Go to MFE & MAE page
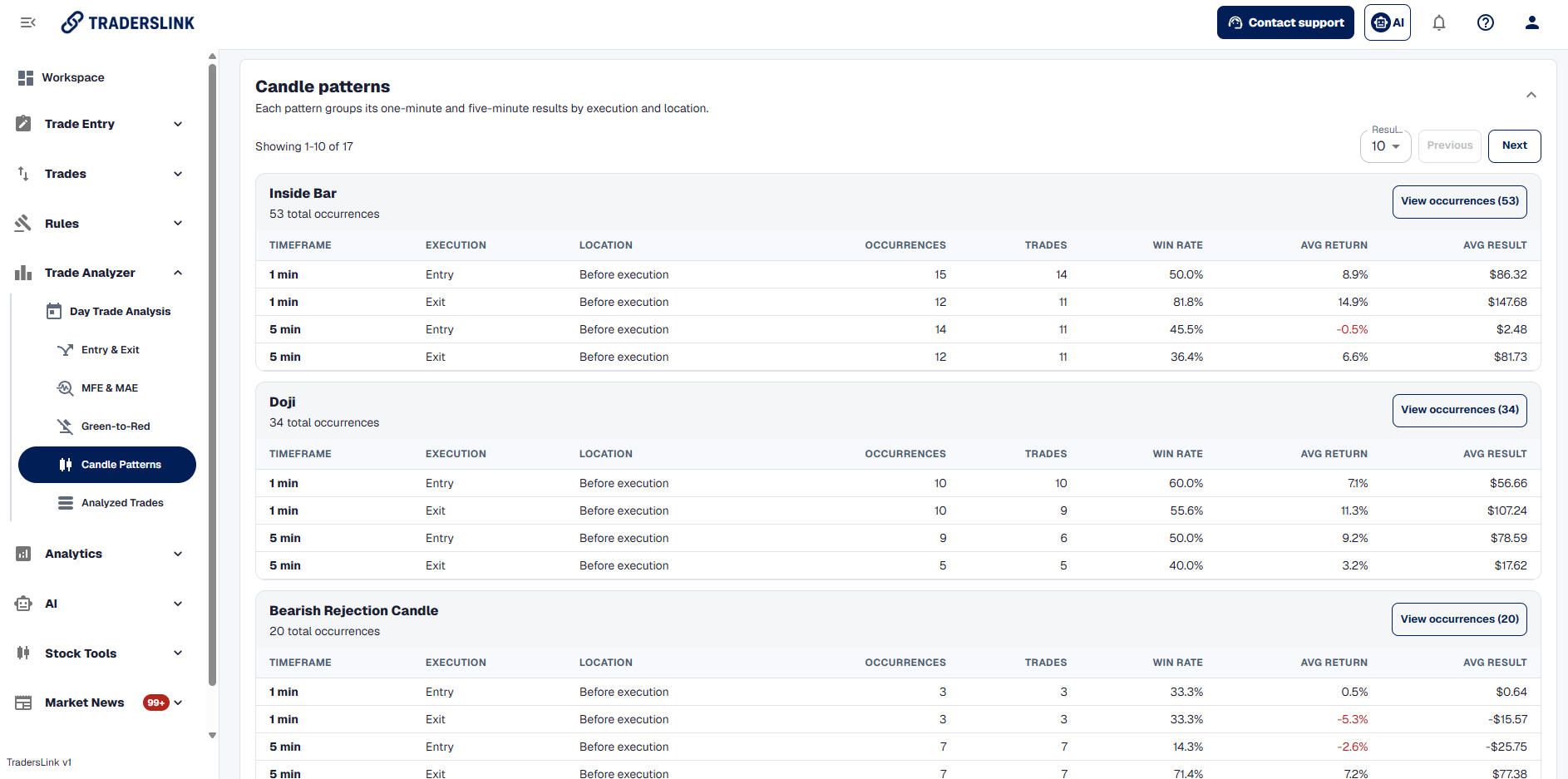Image resolution: width=1568 pixels, height=779 pixels. [107, 388]
